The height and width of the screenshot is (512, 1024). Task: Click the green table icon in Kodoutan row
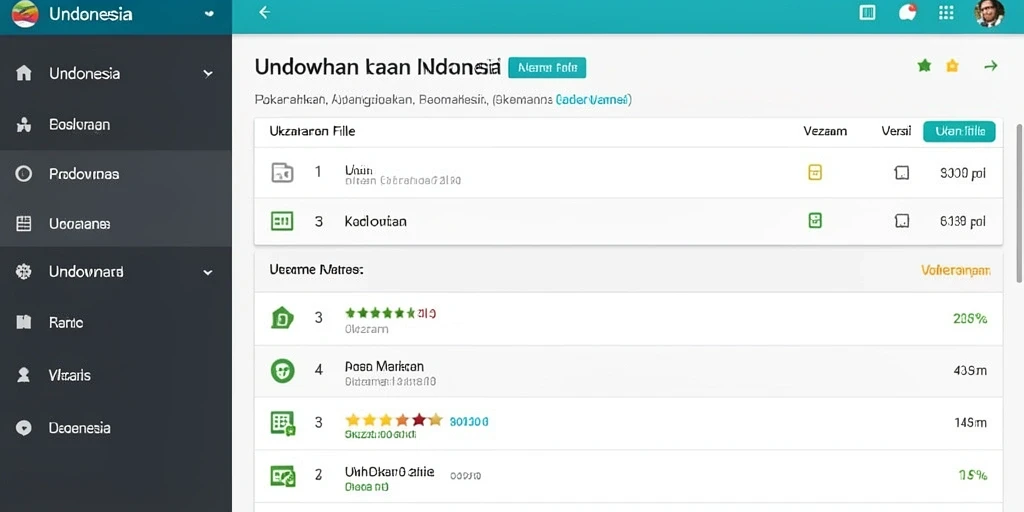pos(282,221)
